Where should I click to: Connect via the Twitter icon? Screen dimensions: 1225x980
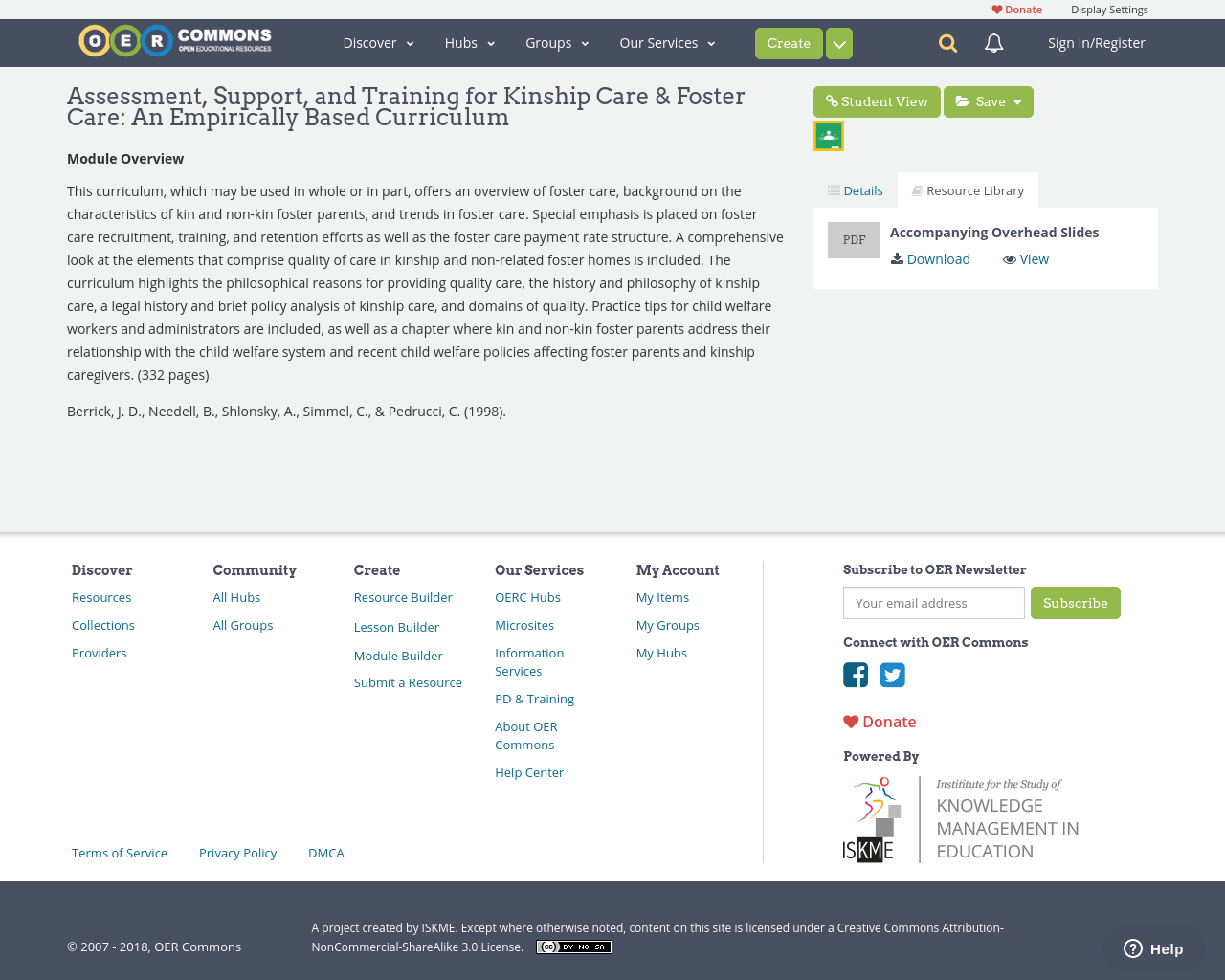tap(892, 675)
